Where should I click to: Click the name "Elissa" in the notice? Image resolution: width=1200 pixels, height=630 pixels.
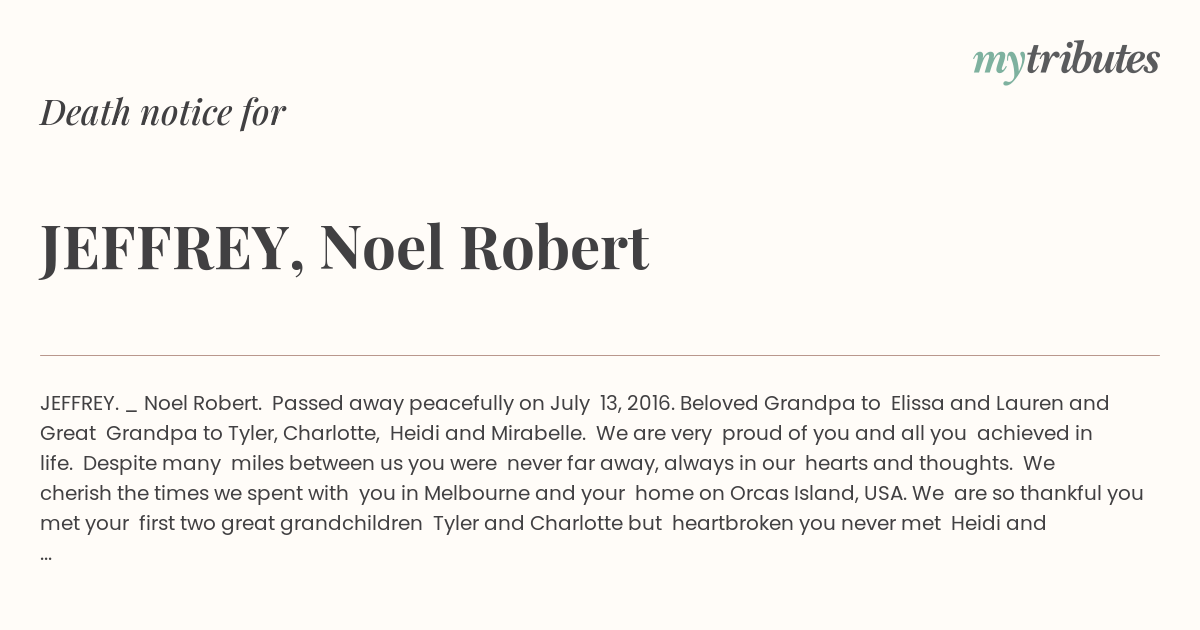pyautogui.click(x=917, y=404)
